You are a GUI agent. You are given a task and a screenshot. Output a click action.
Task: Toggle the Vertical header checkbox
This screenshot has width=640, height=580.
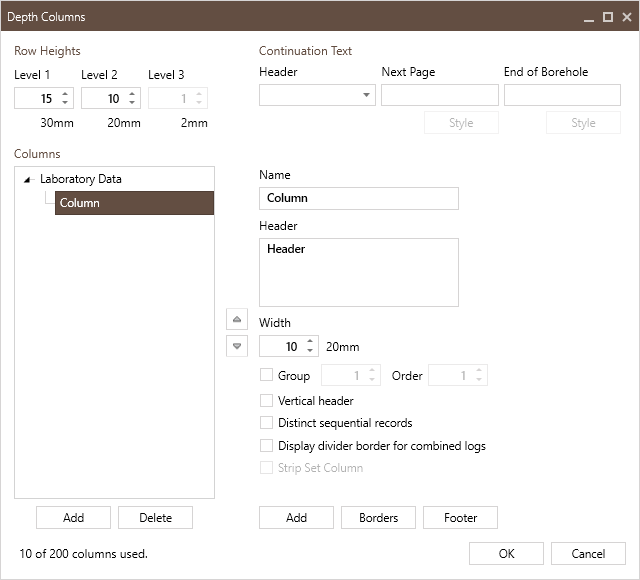click(266, 400)
